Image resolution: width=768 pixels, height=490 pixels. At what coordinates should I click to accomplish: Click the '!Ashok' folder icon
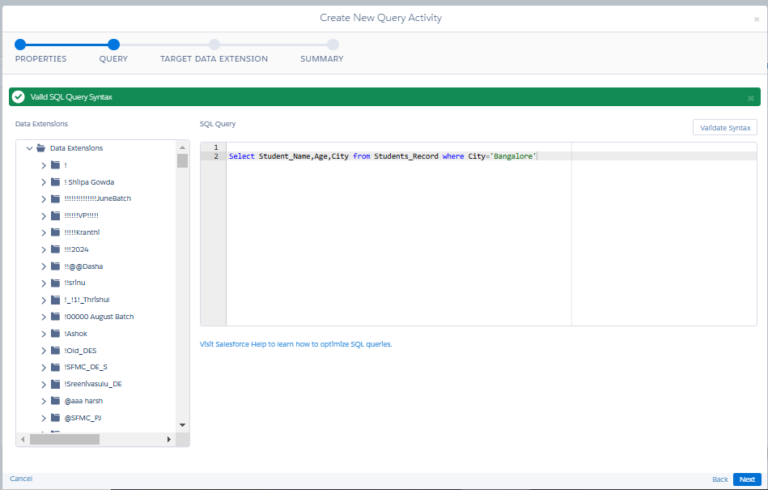(55, 333)
